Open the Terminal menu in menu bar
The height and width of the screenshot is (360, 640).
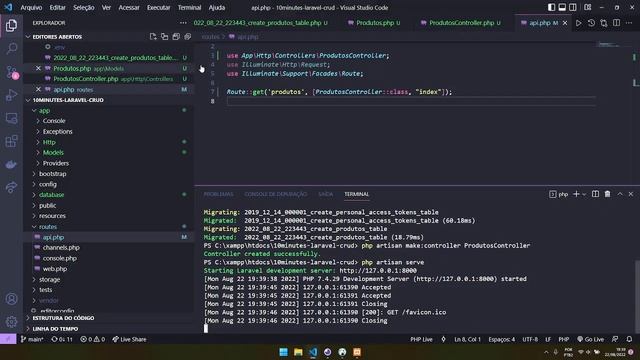tap(189, 7)
